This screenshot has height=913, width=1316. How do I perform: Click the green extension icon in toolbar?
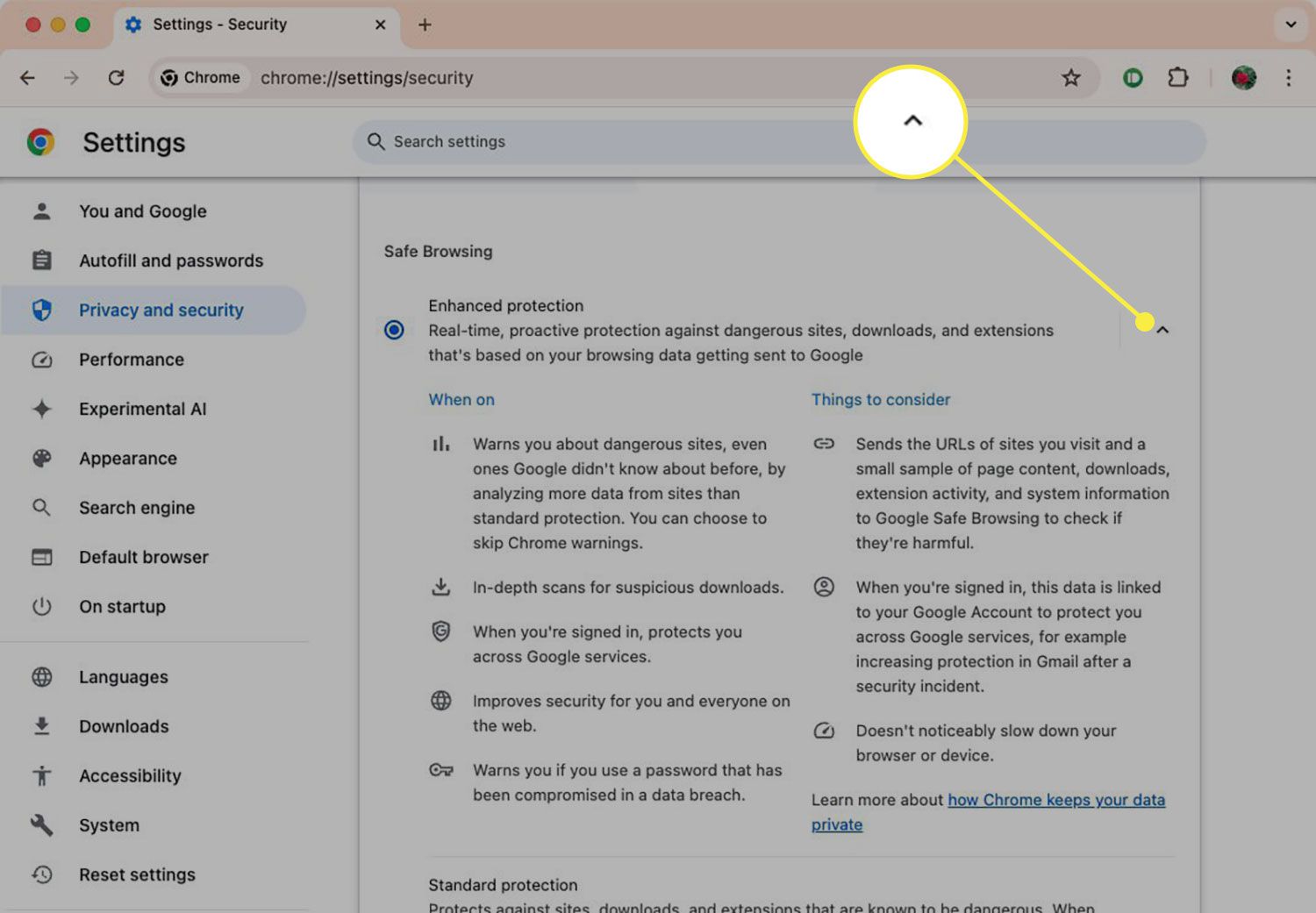(x=1133, y=78)
